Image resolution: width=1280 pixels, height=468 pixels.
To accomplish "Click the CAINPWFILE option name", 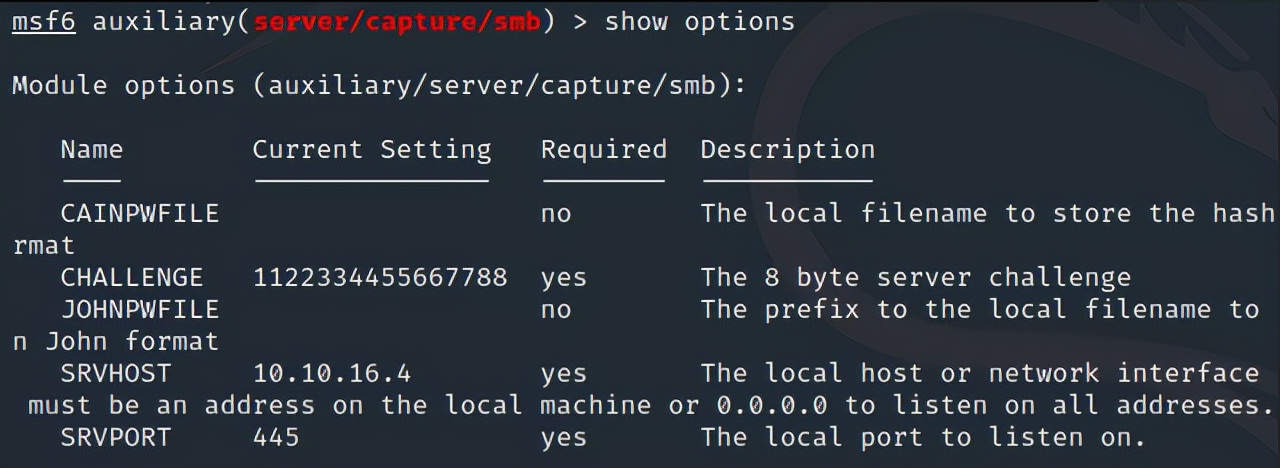I will (x=139, y=213).
